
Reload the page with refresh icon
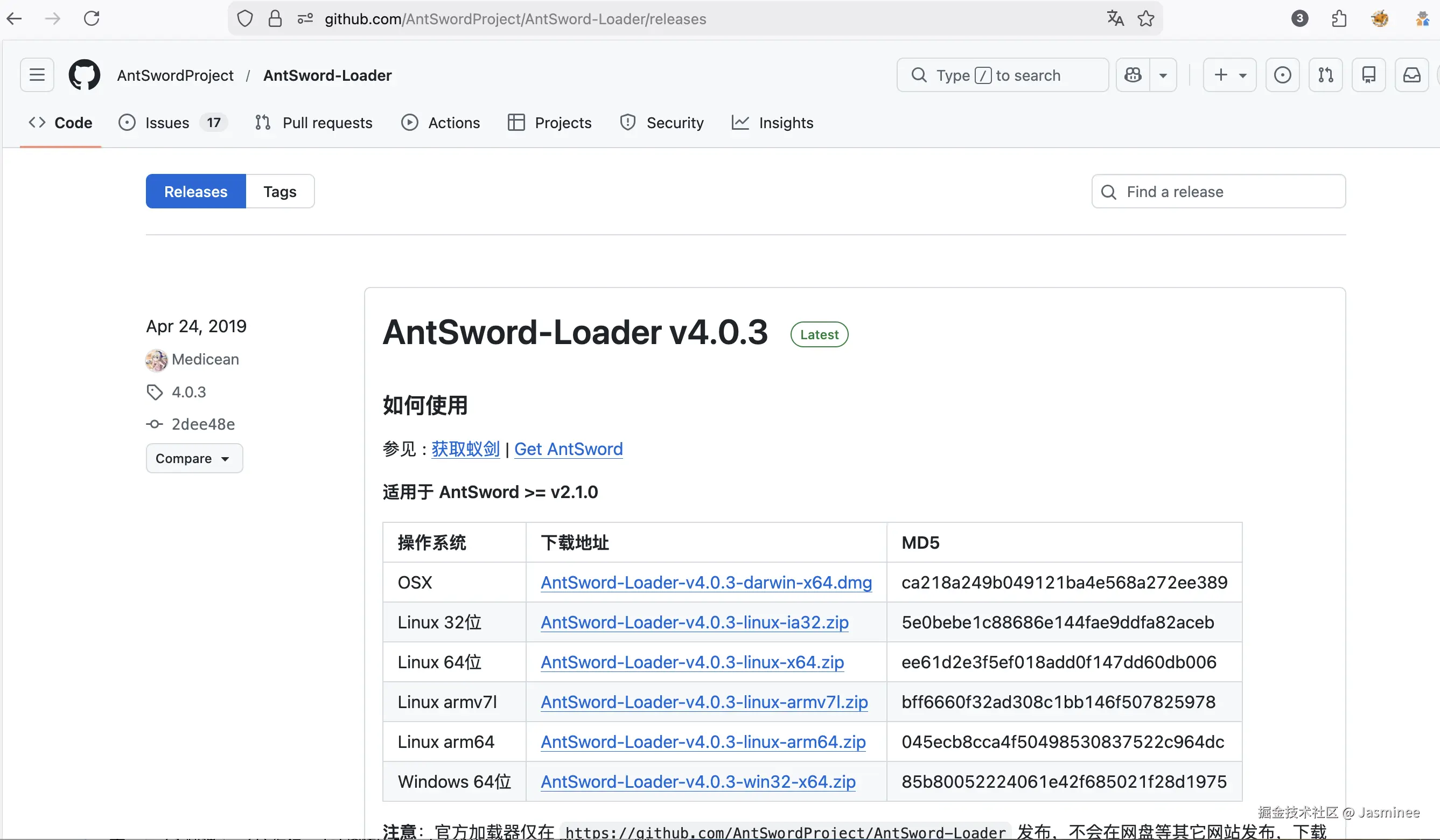click(92, 19)
